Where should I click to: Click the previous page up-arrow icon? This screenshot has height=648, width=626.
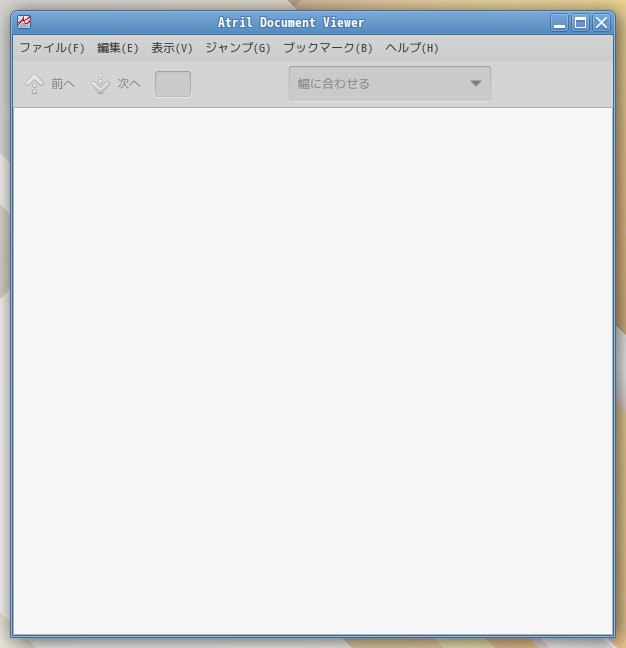click(34, 84)
